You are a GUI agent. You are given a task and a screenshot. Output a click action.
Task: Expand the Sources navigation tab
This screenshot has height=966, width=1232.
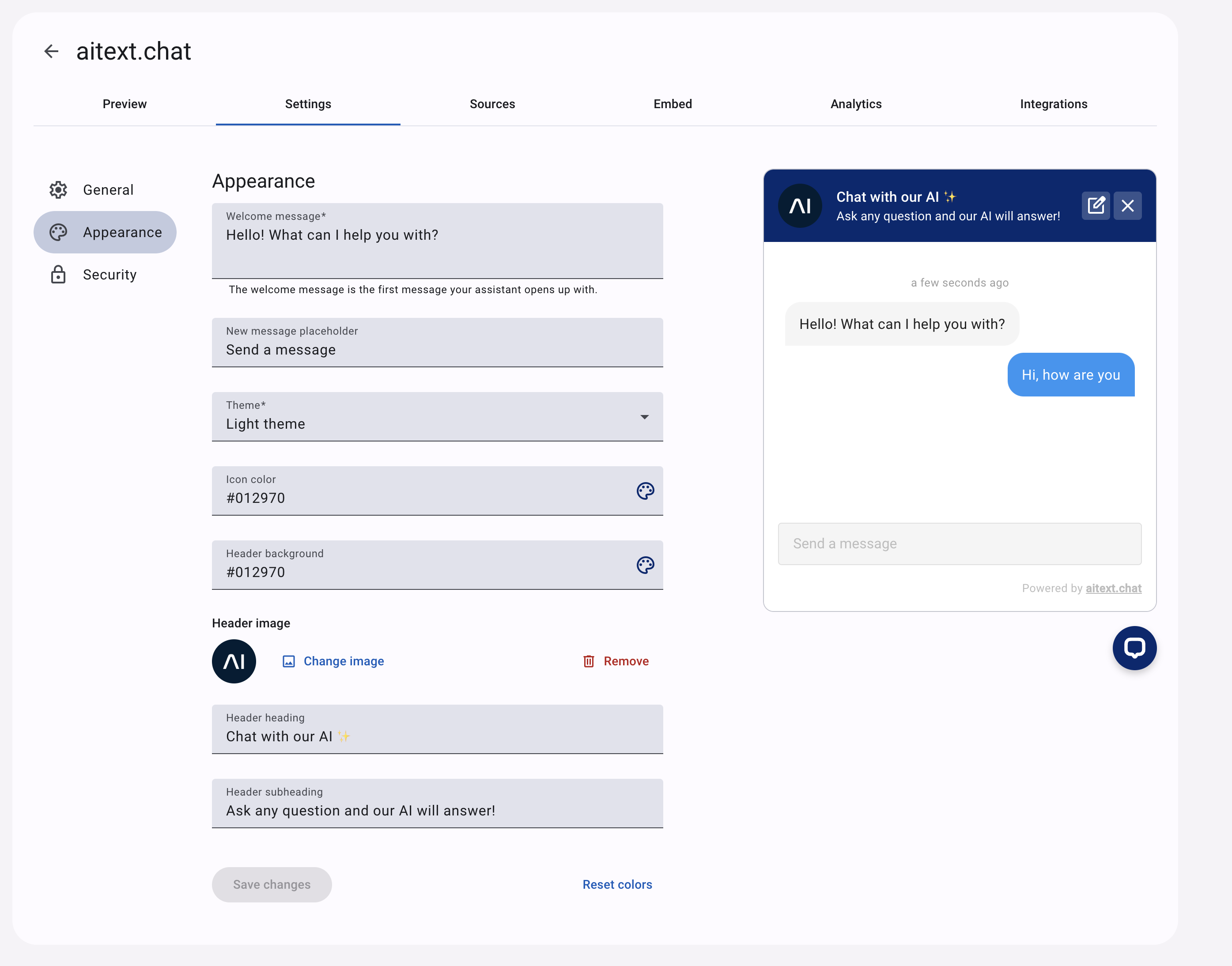pos(492,104)
